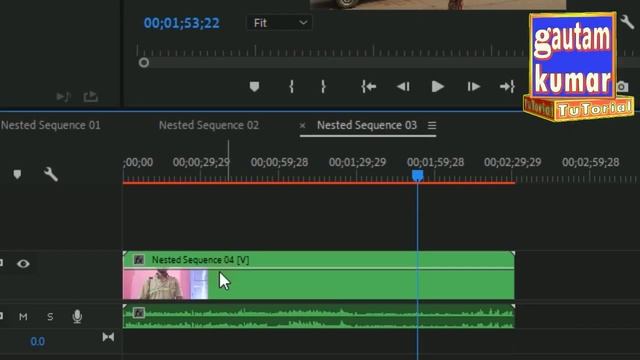The width and height of the screenshot is (640, 360).
Task: Open Nested Sequence 03 panel menu
Action: (x=432, y=126)
